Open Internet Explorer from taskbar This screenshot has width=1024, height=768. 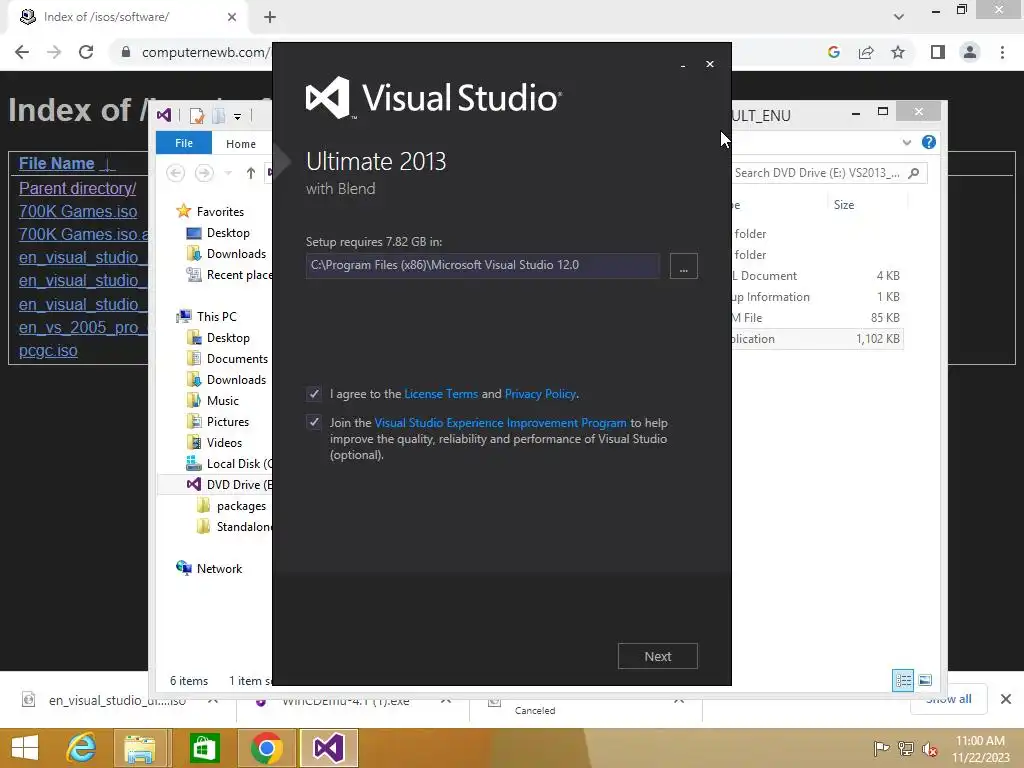point(81,748)
